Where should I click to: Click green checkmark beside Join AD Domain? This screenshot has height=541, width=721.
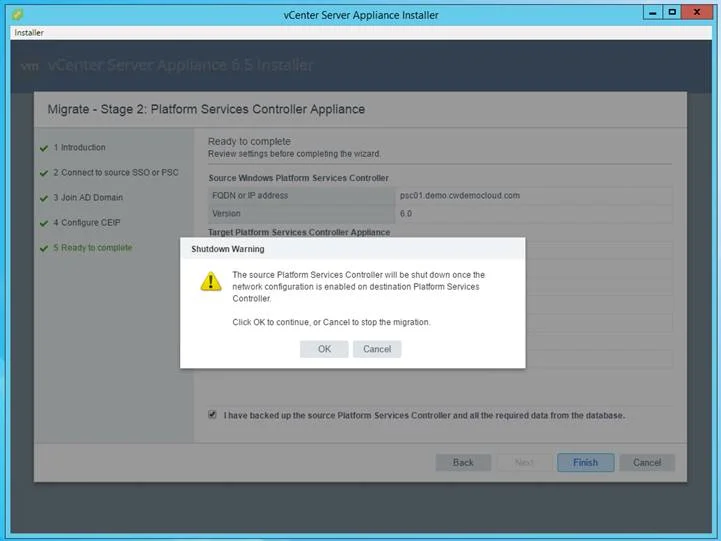pos(44,198)
